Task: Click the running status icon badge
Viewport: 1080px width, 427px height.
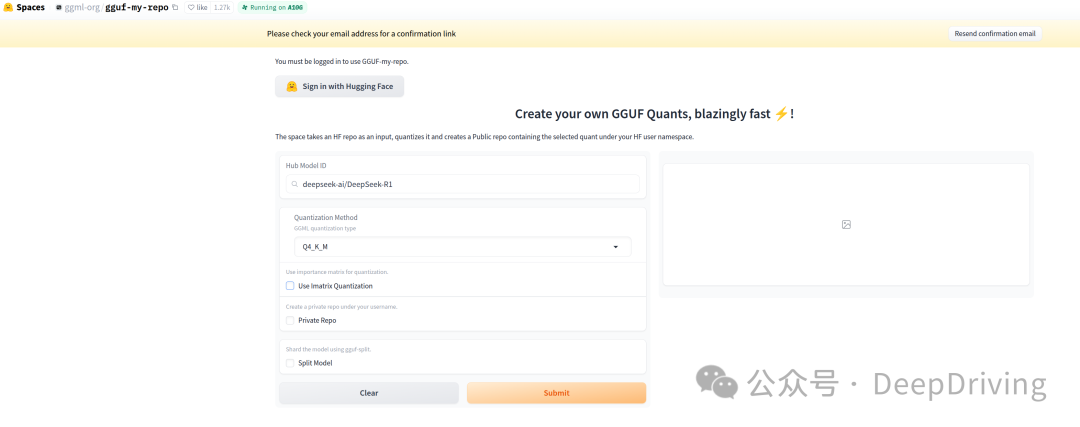Action: (x=245, y=7)
